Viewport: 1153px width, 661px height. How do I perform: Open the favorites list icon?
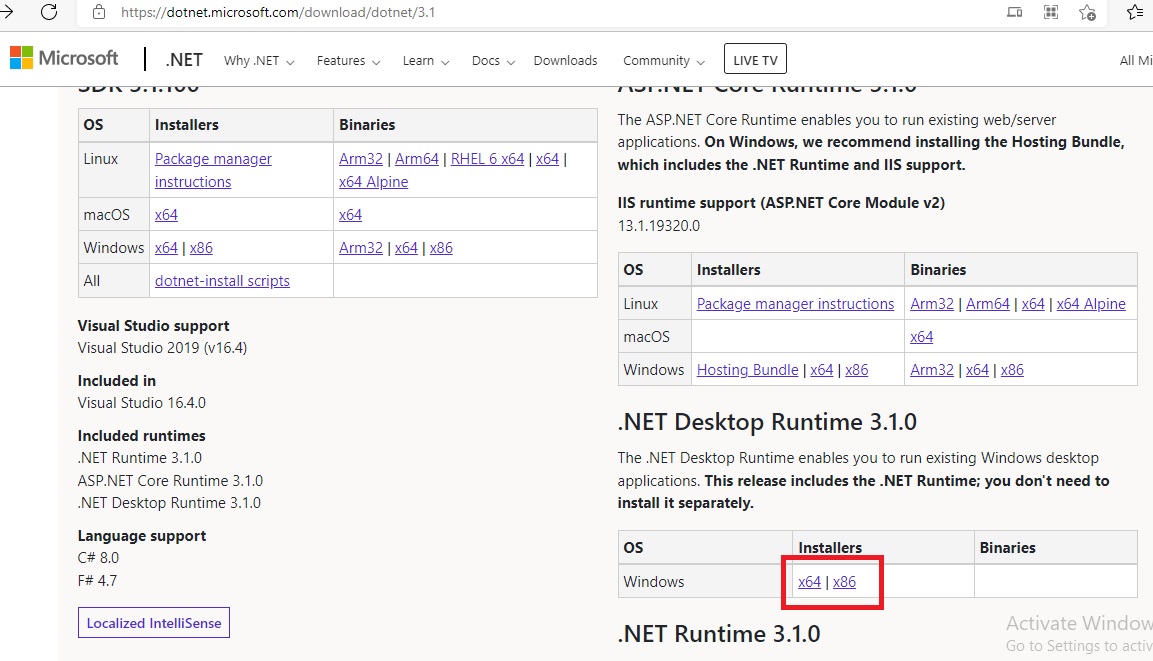[x=1135, y=12]
